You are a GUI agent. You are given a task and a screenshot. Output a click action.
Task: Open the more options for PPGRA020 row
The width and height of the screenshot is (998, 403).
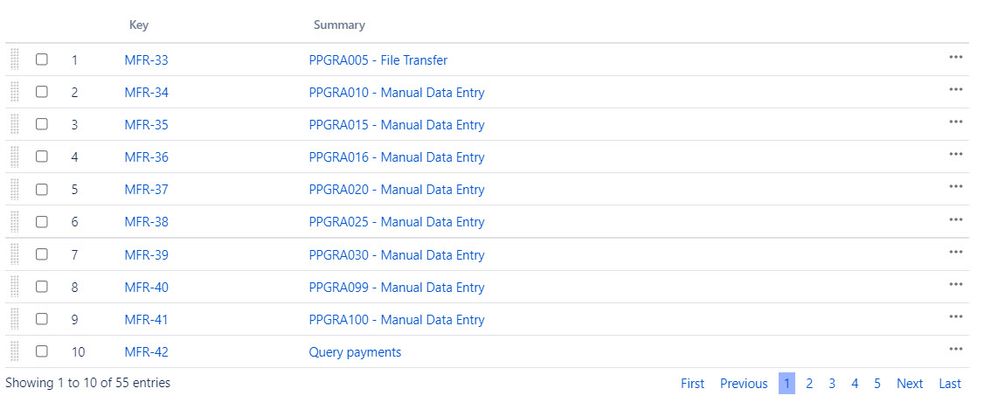coord(955,187)
